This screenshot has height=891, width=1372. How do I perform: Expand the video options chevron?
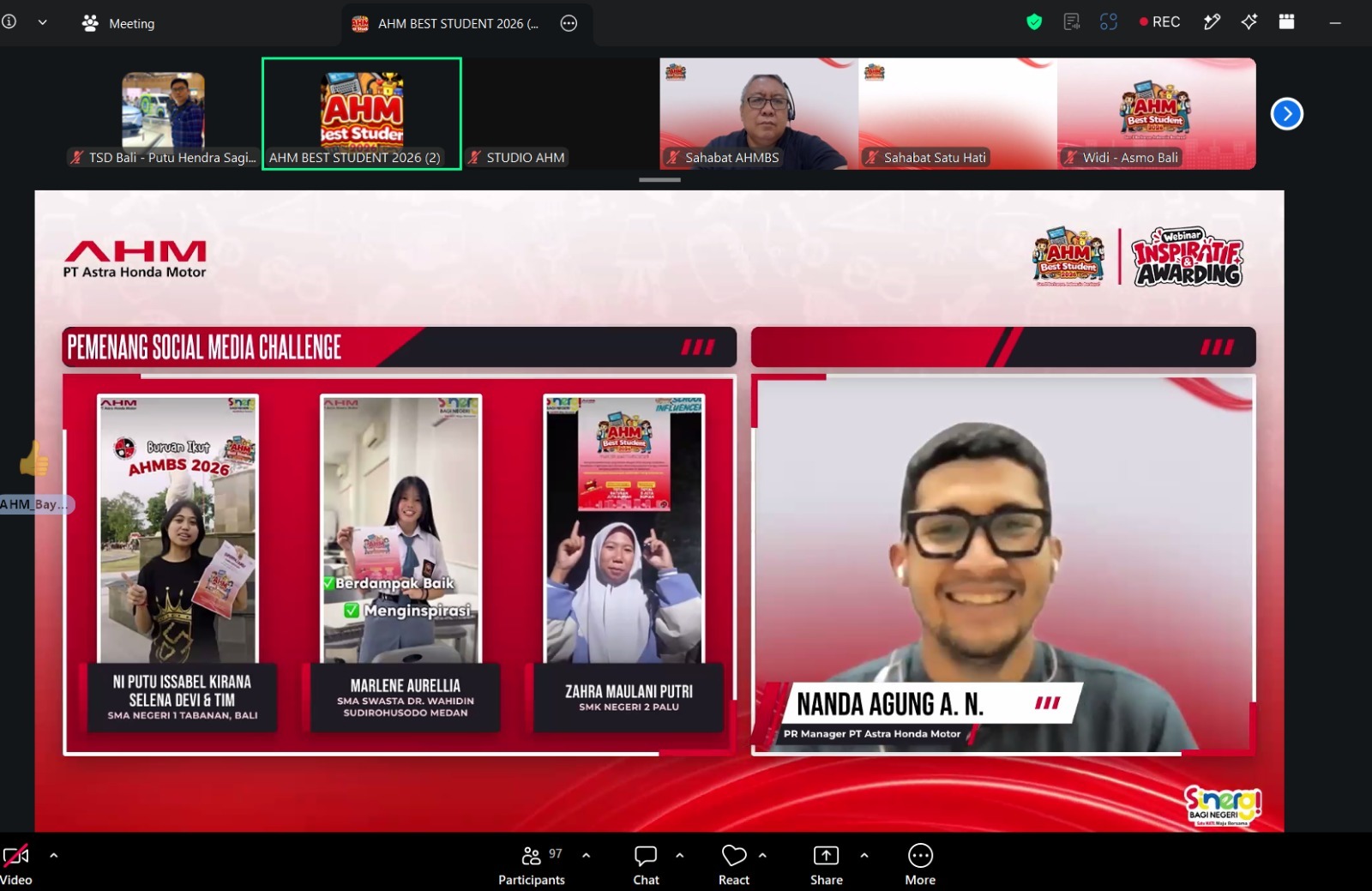[x=53, y=856]
